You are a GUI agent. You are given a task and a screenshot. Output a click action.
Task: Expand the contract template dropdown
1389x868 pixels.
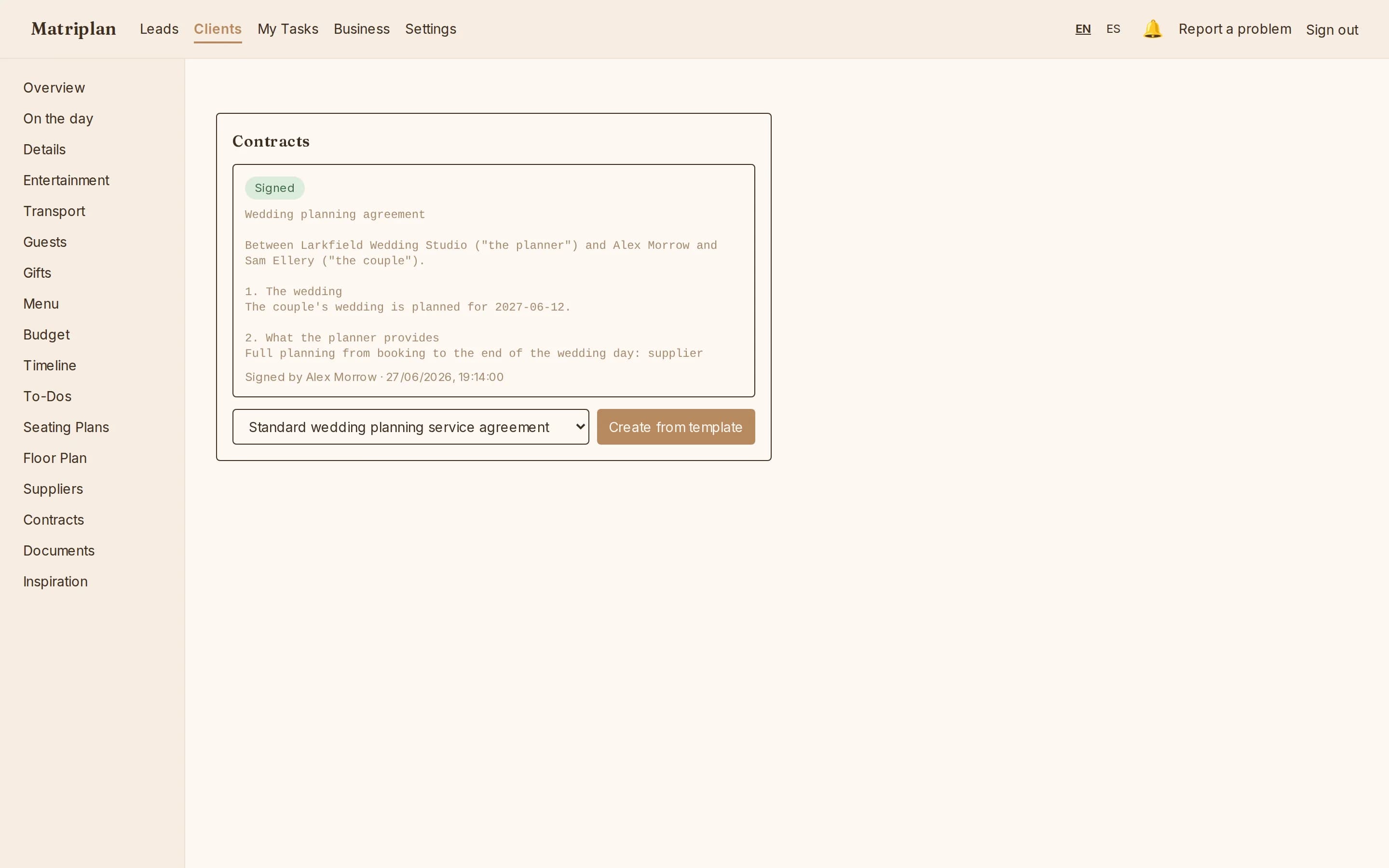click(410, 427)
